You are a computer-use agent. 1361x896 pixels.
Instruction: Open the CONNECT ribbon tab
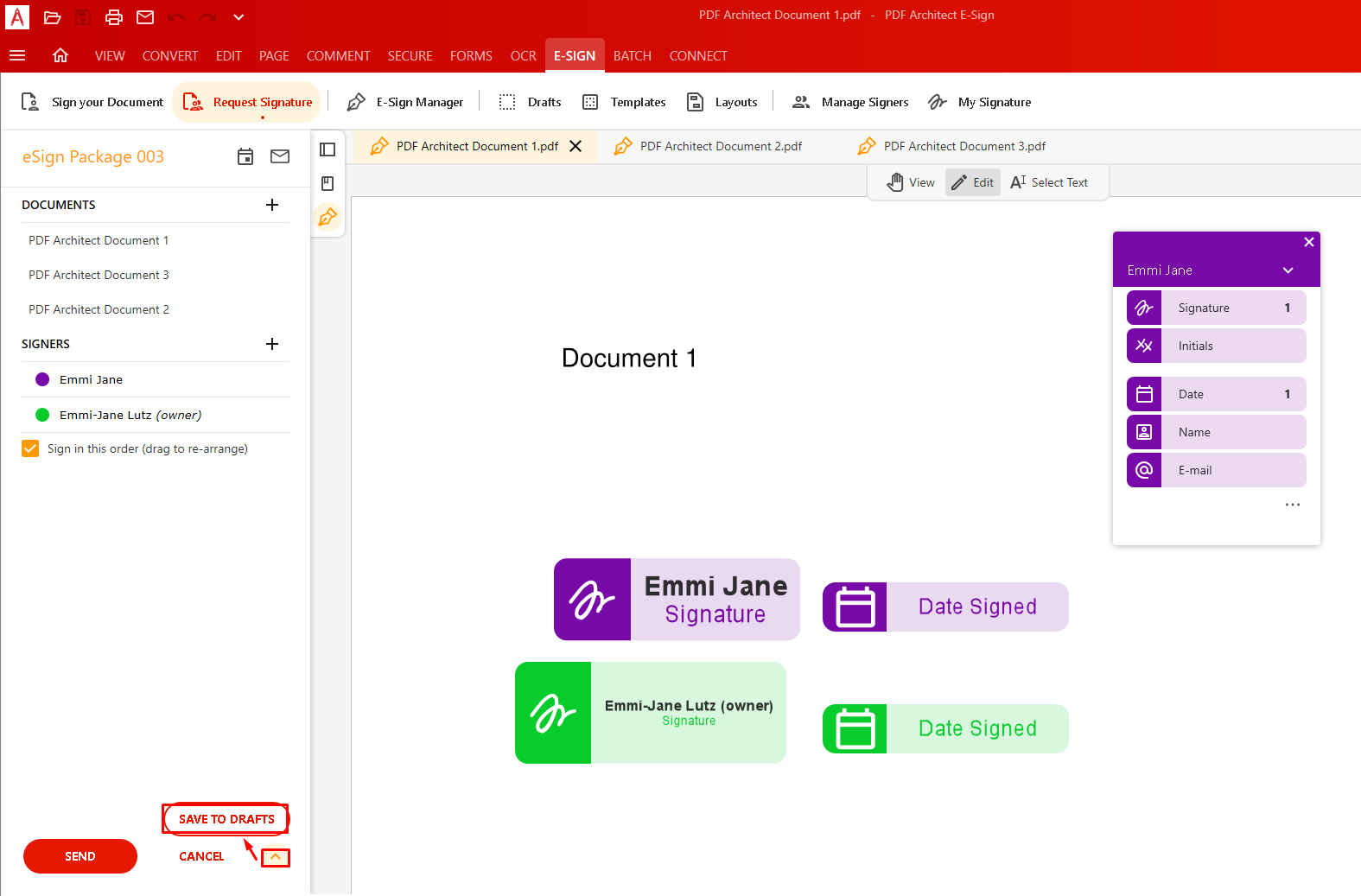[698, 56]
